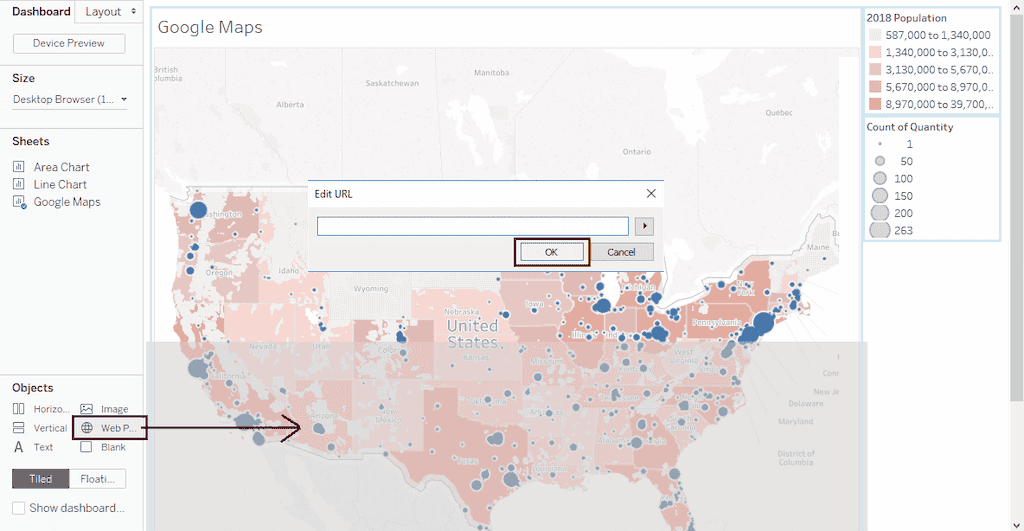Click the 8,970,000 to 39,700,000 population swatch
Viewport: 1024px width, 531px height.
pyautogui.click(x=874, y=104)
